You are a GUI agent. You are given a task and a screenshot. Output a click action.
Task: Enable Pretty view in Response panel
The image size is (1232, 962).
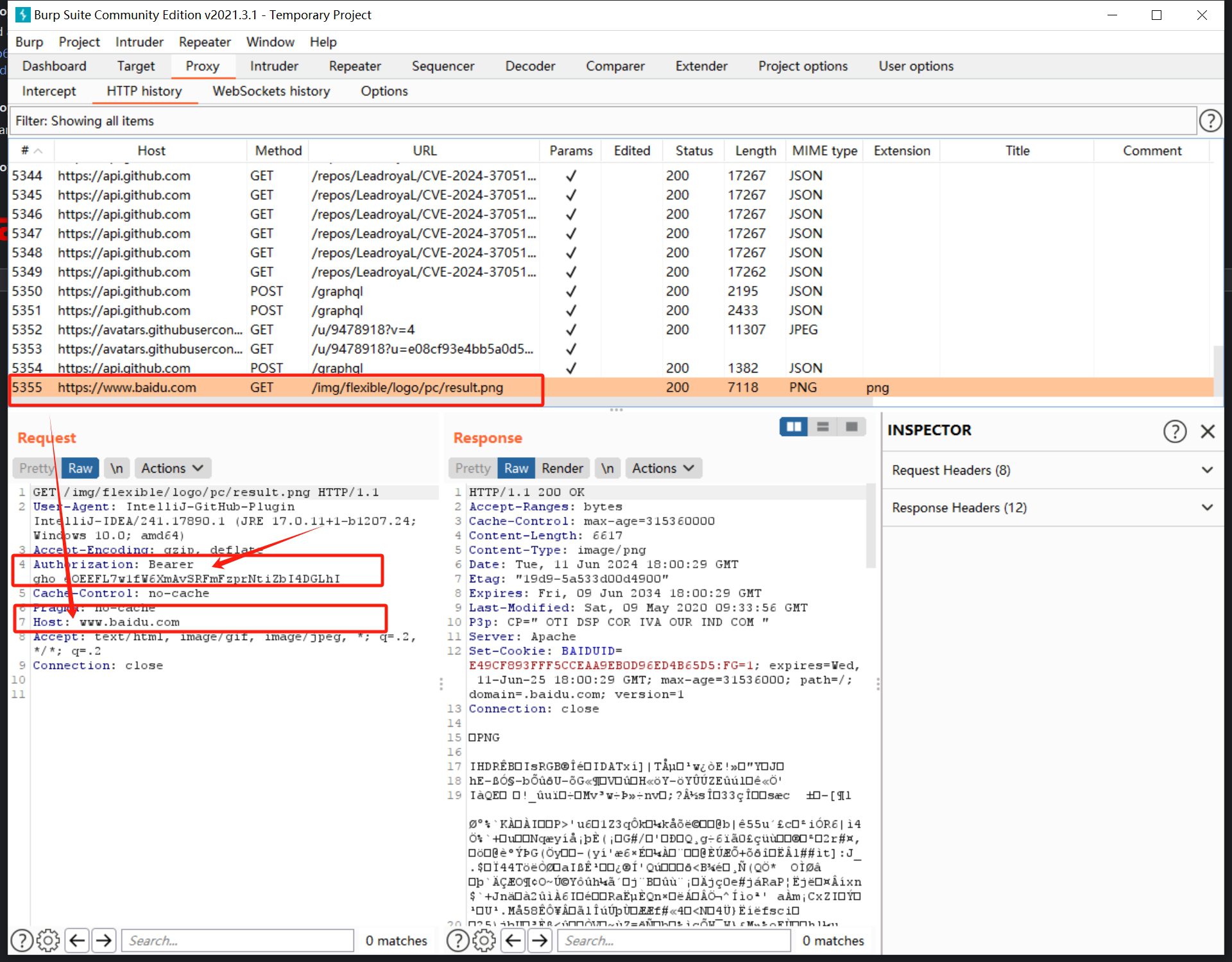471,468
